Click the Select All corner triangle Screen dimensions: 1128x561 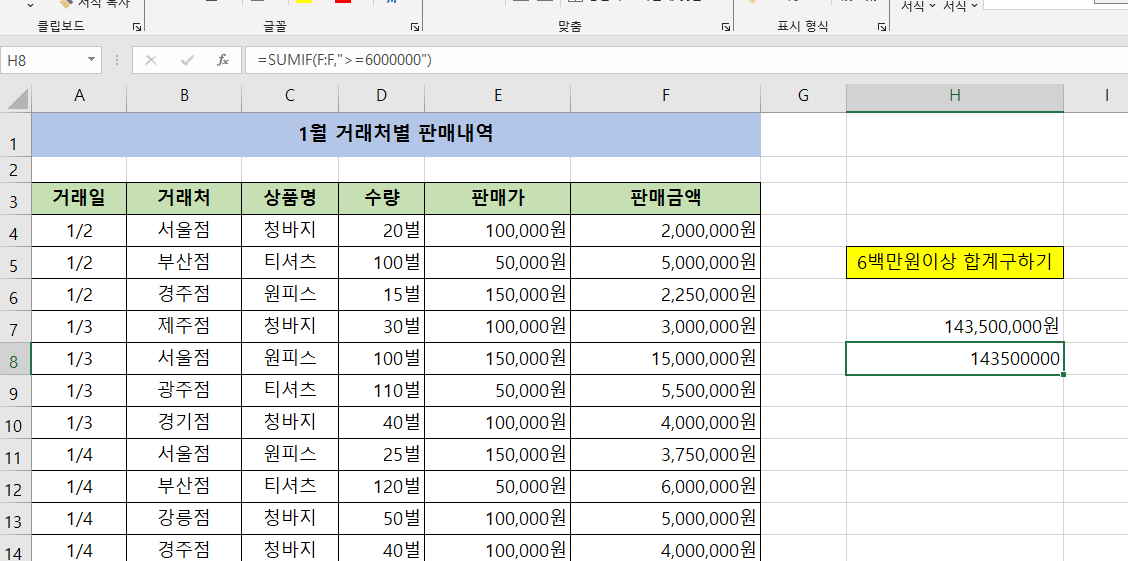tap(16, 99)
